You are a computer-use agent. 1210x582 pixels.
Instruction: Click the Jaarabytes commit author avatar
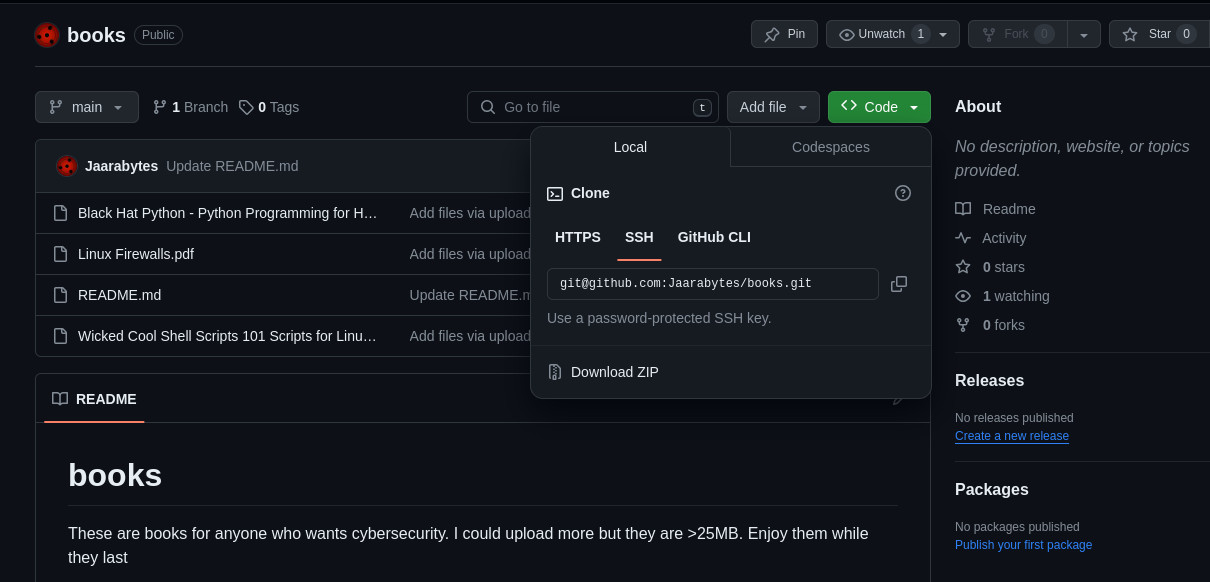tap(67, 166)
